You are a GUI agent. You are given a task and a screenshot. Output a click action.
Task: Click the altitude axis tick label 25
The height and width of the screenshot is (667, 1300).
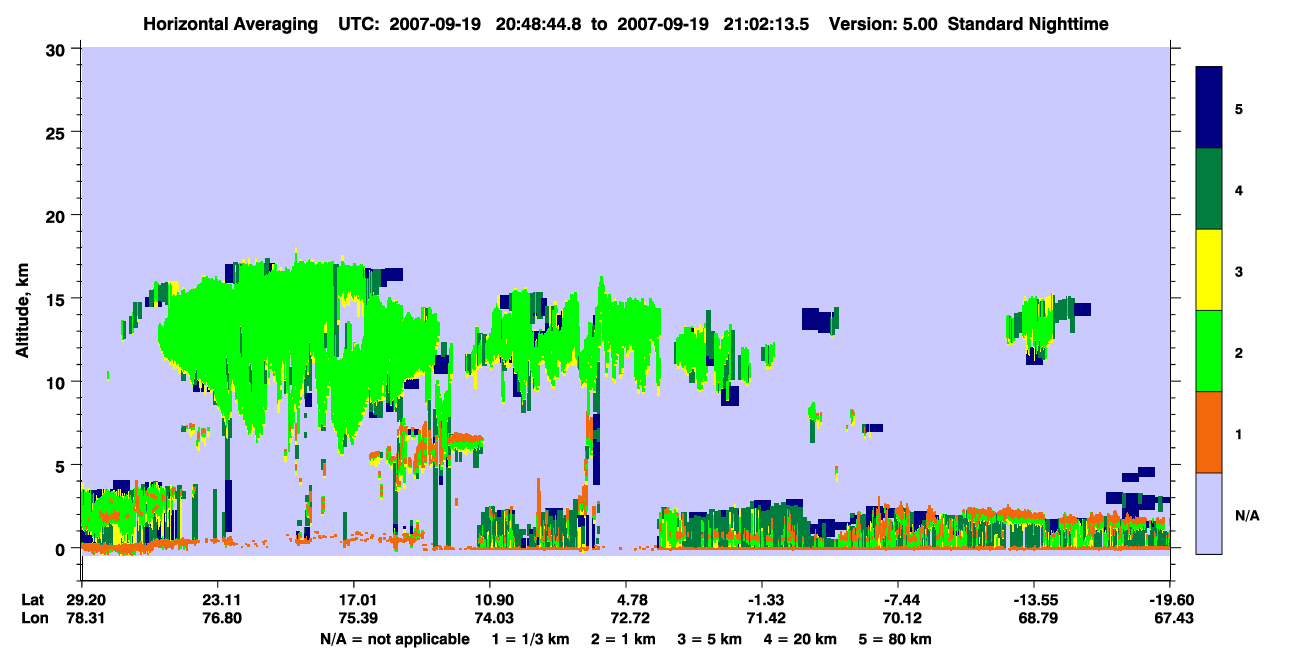[x=58, y=132]
